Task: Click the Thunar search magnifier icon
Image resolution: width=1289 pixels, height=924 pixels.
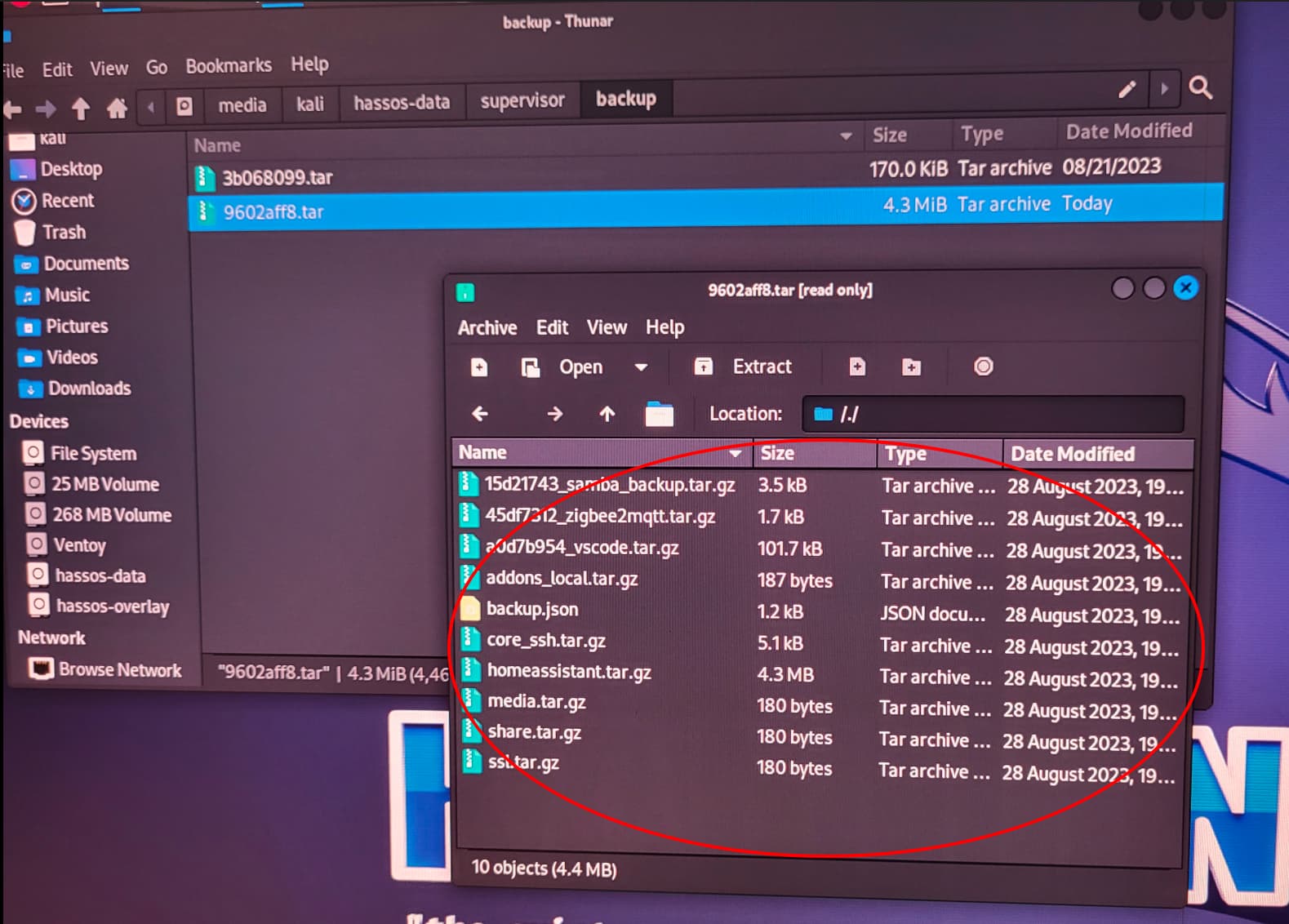Action: tap(1200, 87)
